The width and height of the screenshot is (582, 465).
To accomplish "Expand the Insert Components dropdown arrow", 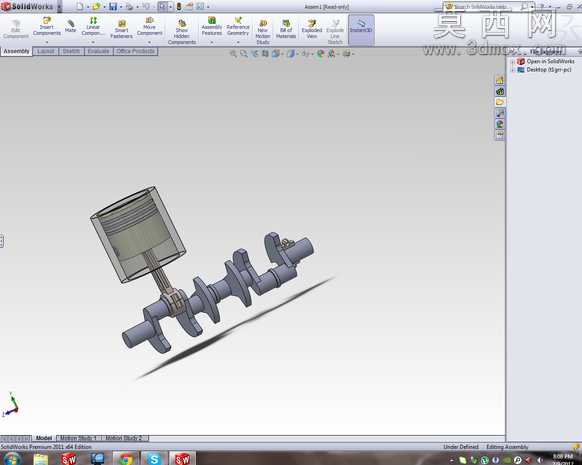I will [47, 42].
